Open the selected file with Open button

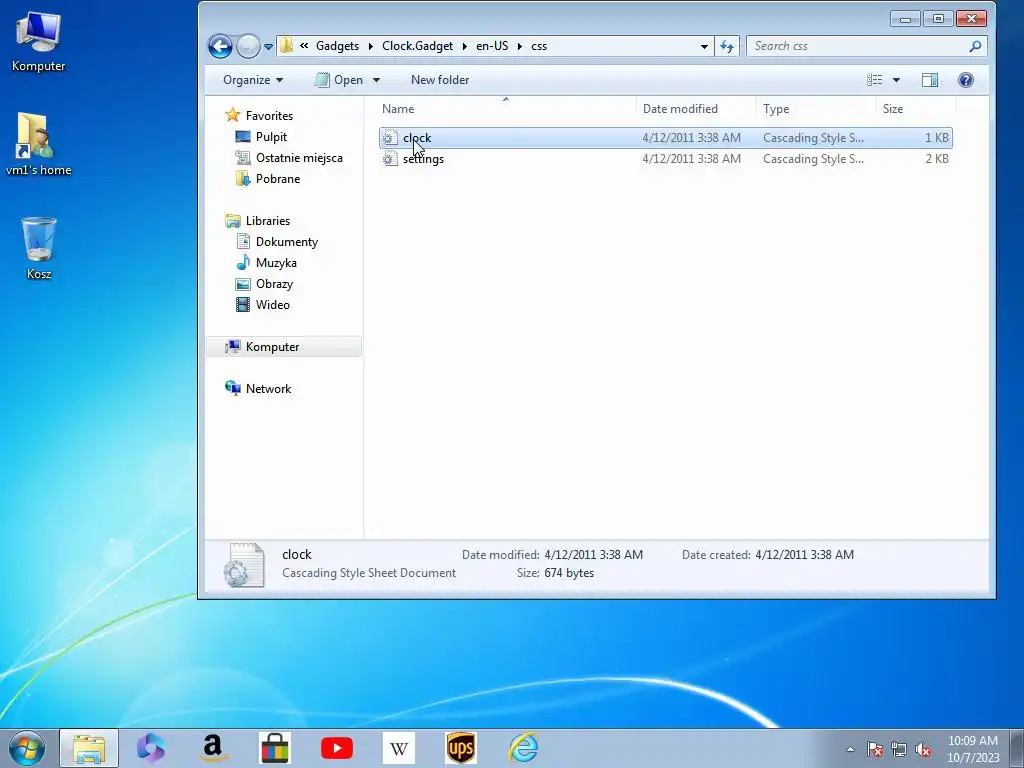(x=340, y=80)
